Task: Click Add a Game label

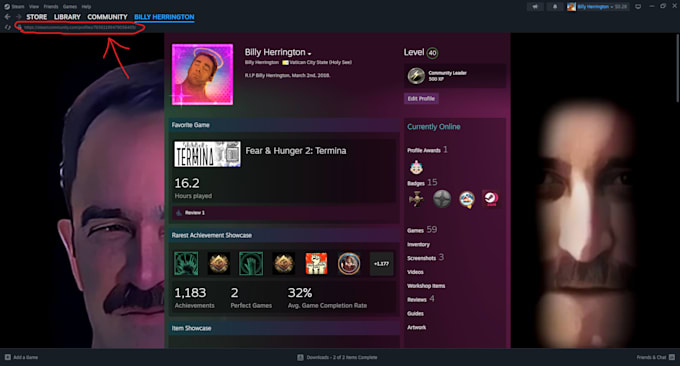Action: (26, 357)
